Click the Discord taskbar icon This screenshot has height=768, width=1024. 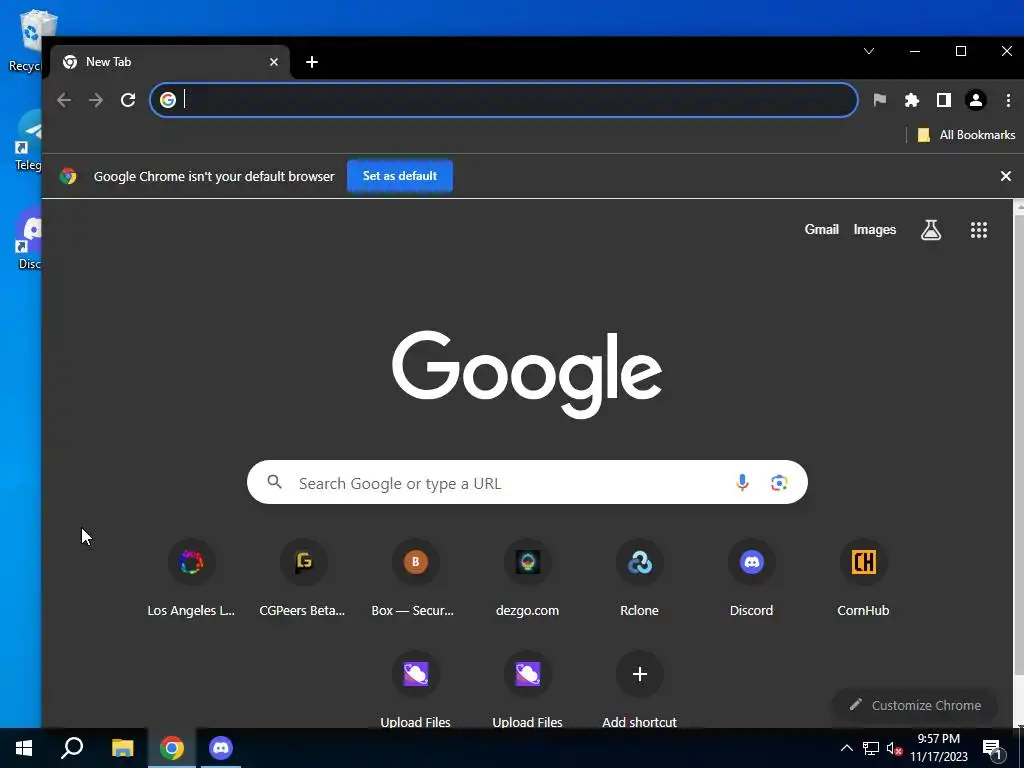coord(221,748)
